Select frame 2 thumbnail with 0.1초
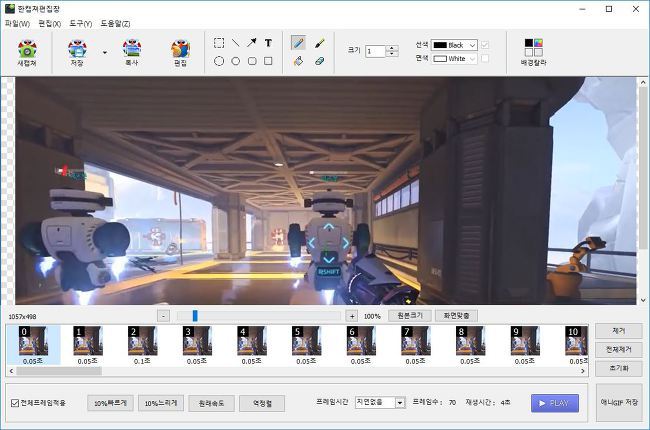This screenshot has width=650, height=430. click(143, 341)
